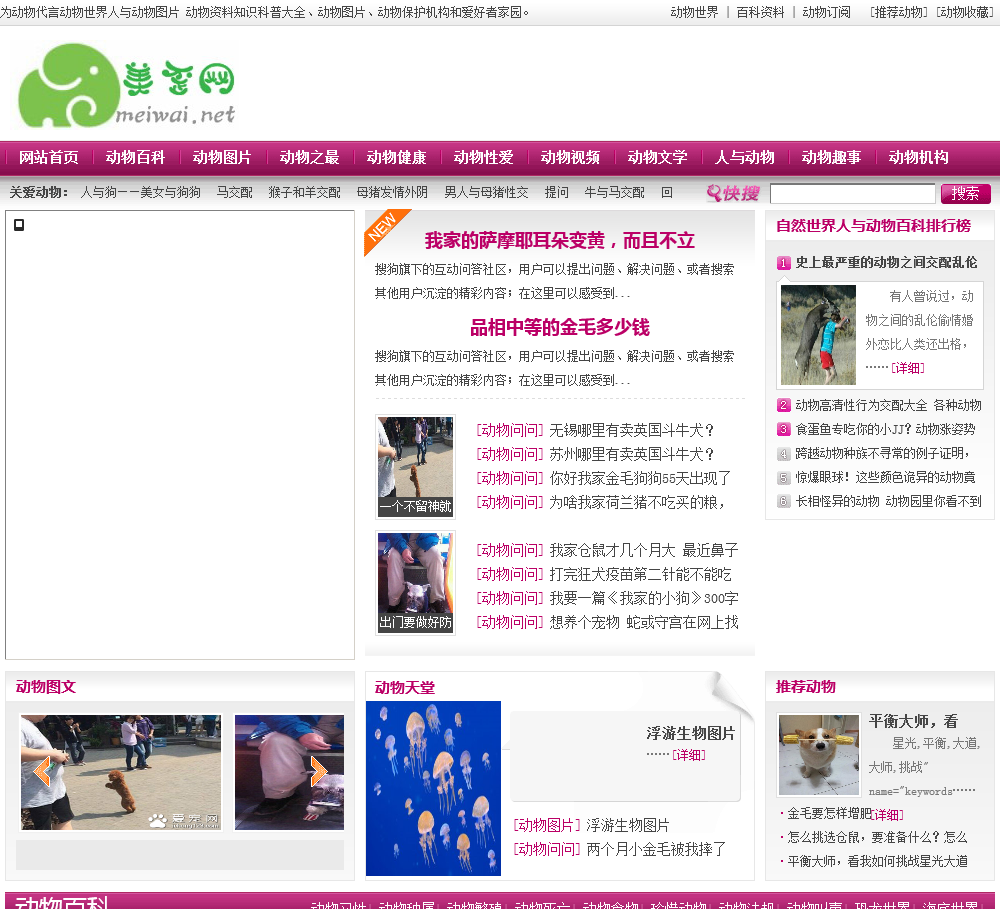The height and width of the screenshot is (909, 1000).
Task: Open 平衡大师，看 recommended article title
Action: click(913, 721)
